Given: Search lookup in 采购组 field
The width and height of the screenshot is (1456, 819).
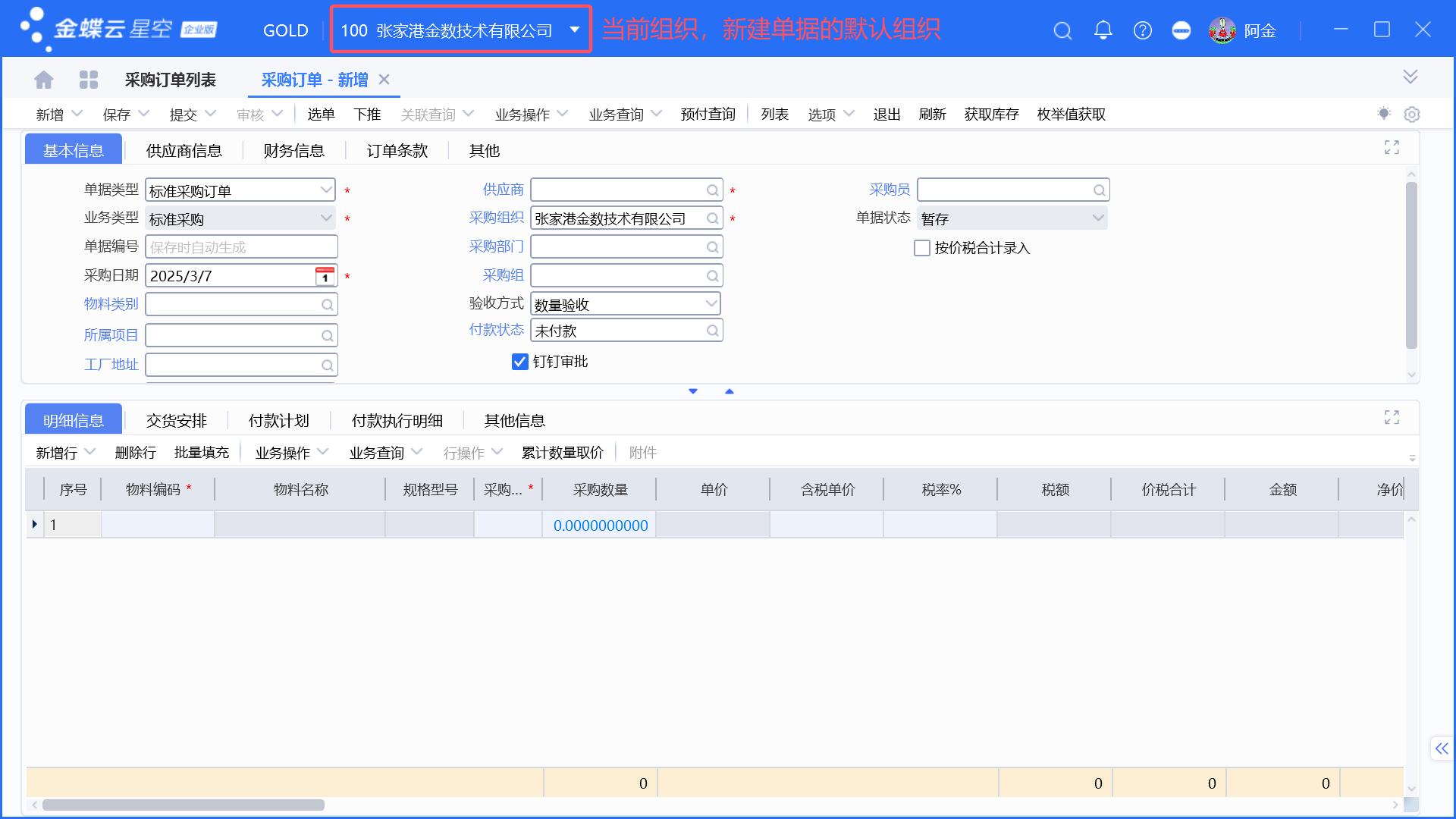Looking at the screenshot, I should (712, 276).
